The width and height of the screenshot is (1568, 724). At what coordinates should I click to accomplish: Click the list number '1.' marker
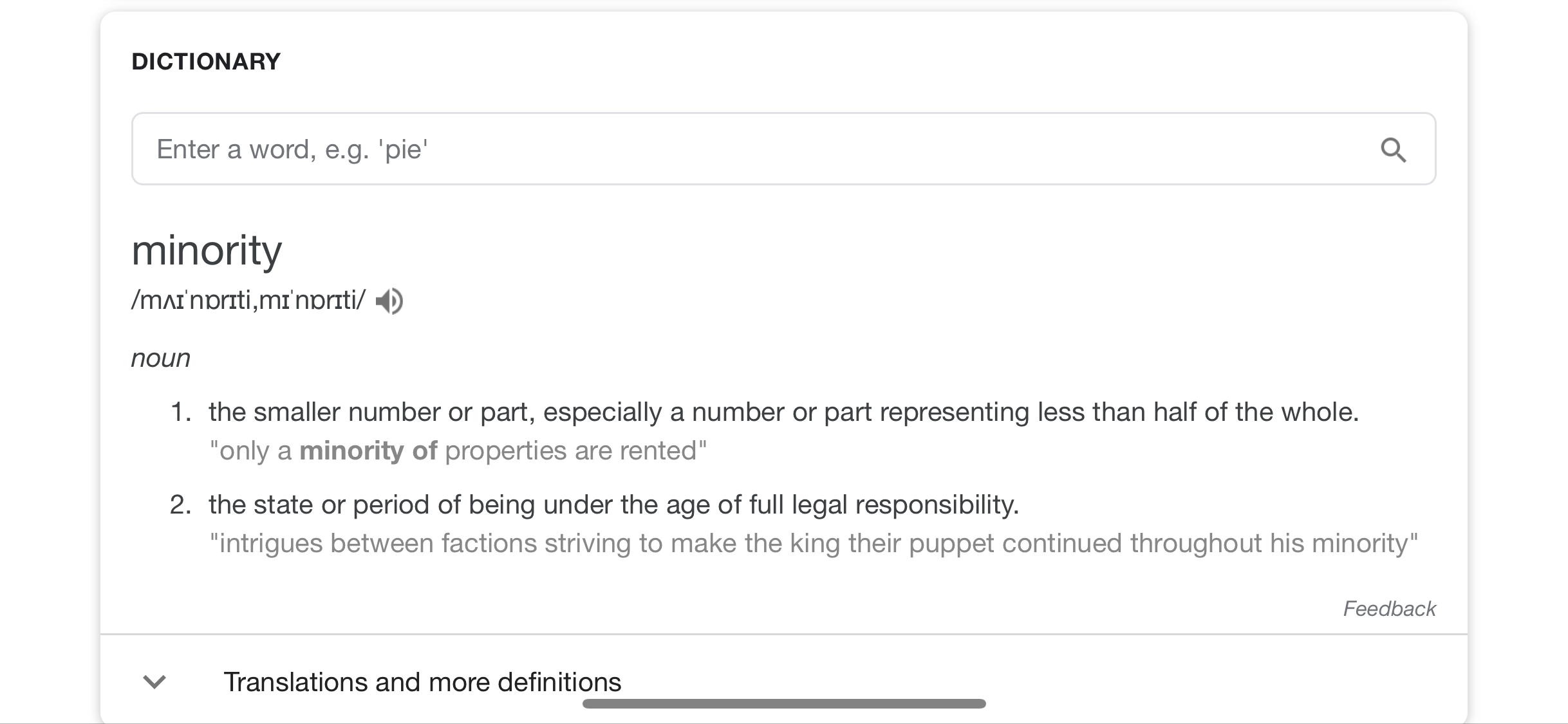(x=181, y=413)
